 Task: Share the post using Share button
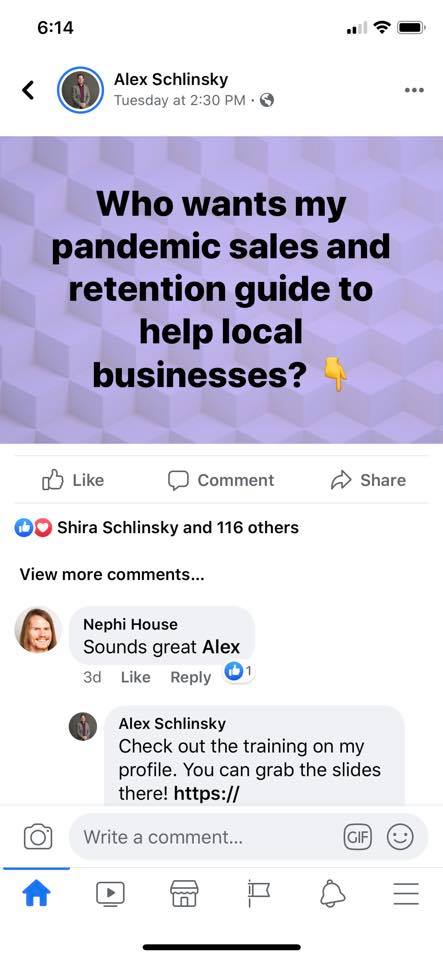[368, 481]
